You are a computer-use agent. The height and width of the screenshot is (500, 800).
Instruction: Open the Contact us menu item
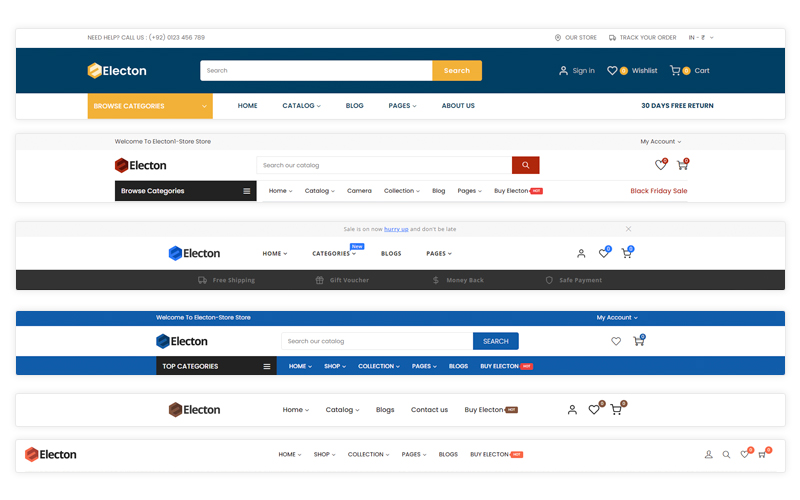[x=429, y=410]
